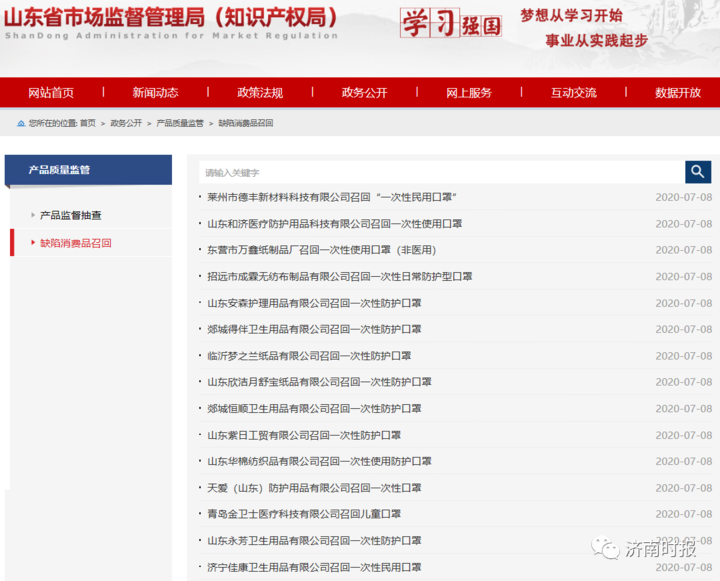Click the 首页 breadcrumb link
Viewport: 720px width, 581px height.
click(88, 123)
